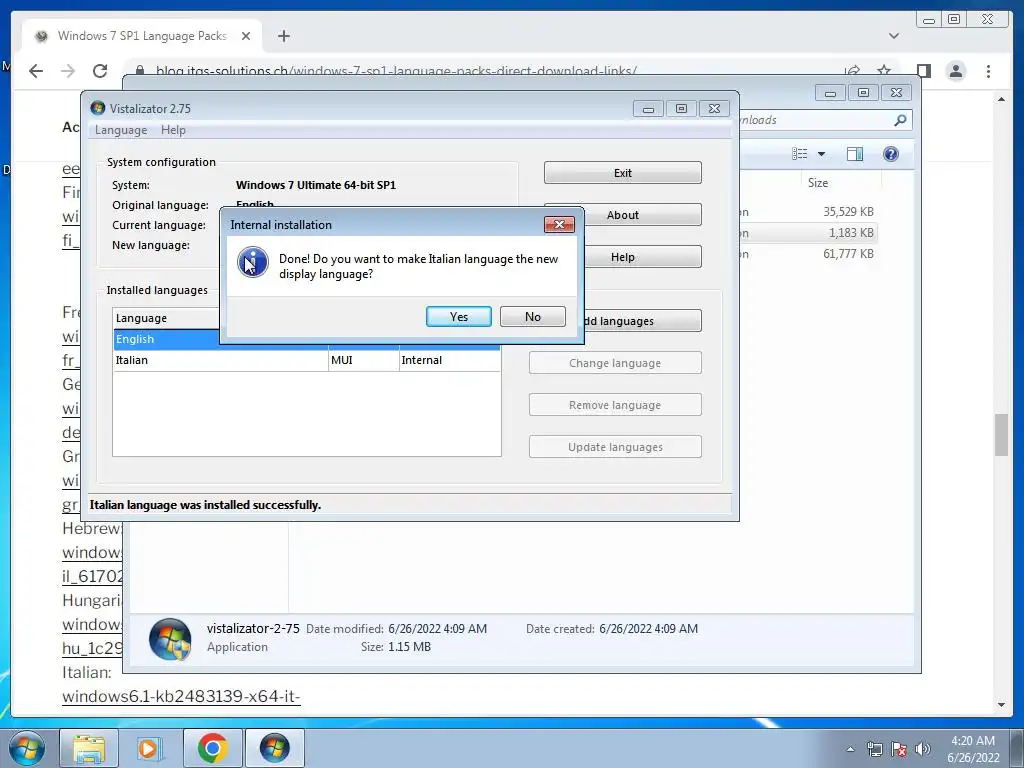Open Windows Explorer from taskbar
1024x768 pixels.
pos(89,748)
